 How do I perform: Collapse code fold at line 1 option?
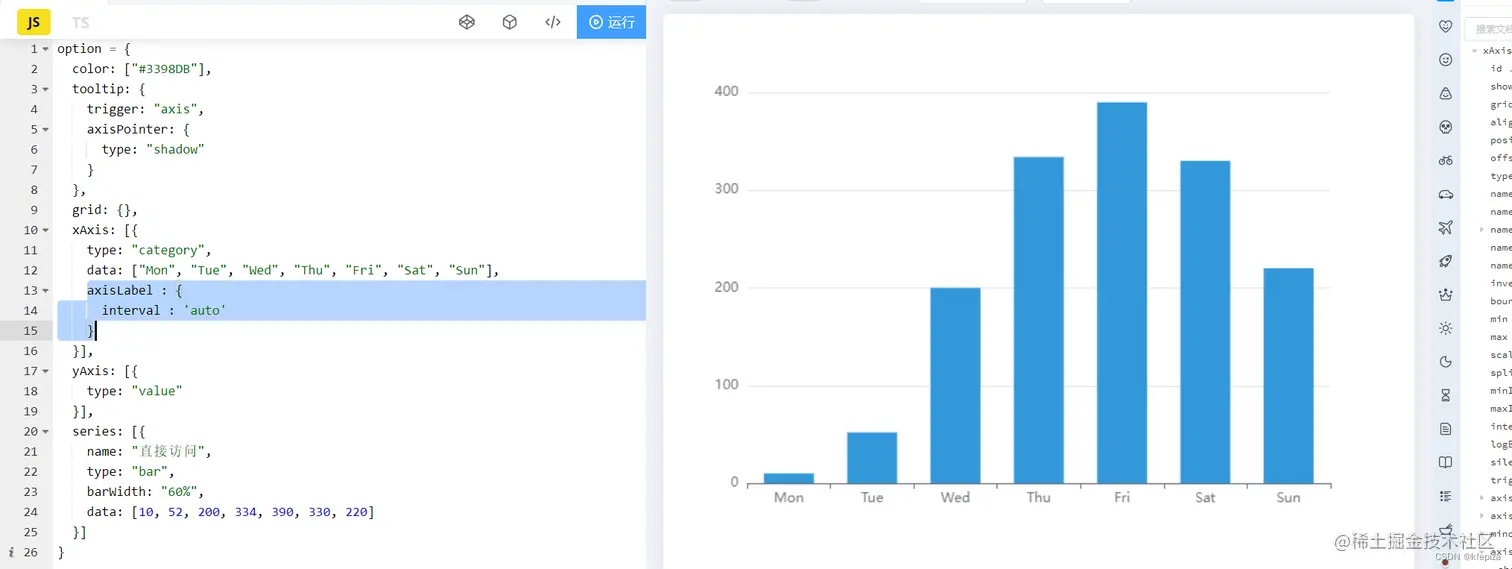(46, 49)
